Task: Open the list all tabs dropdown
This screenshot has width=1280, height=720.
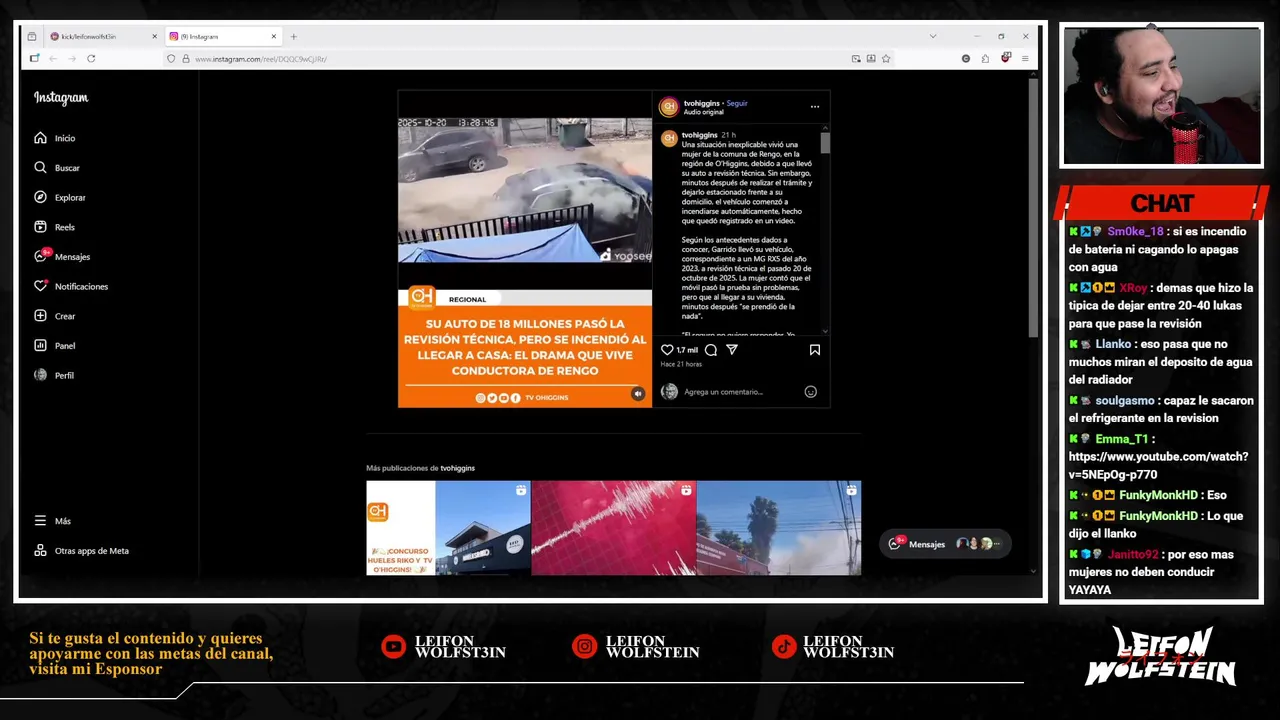Action: pyautogui.click(x=933, y=36)
